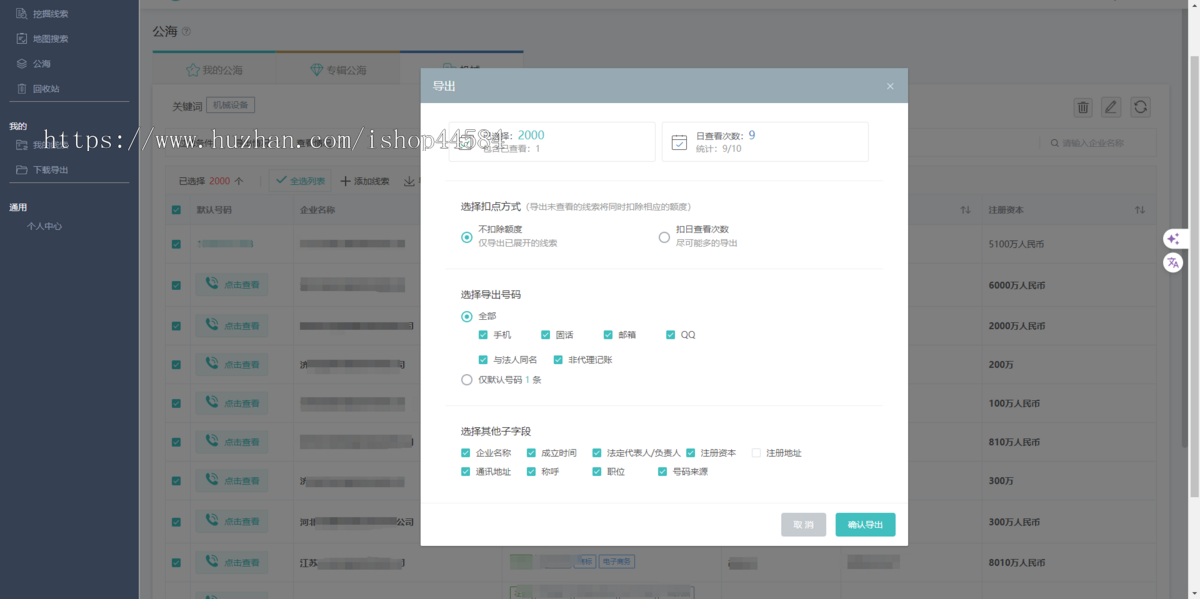Toggle 通讯地址 field checkbox
Screen dimensions: 1200x599
(466, 471)
